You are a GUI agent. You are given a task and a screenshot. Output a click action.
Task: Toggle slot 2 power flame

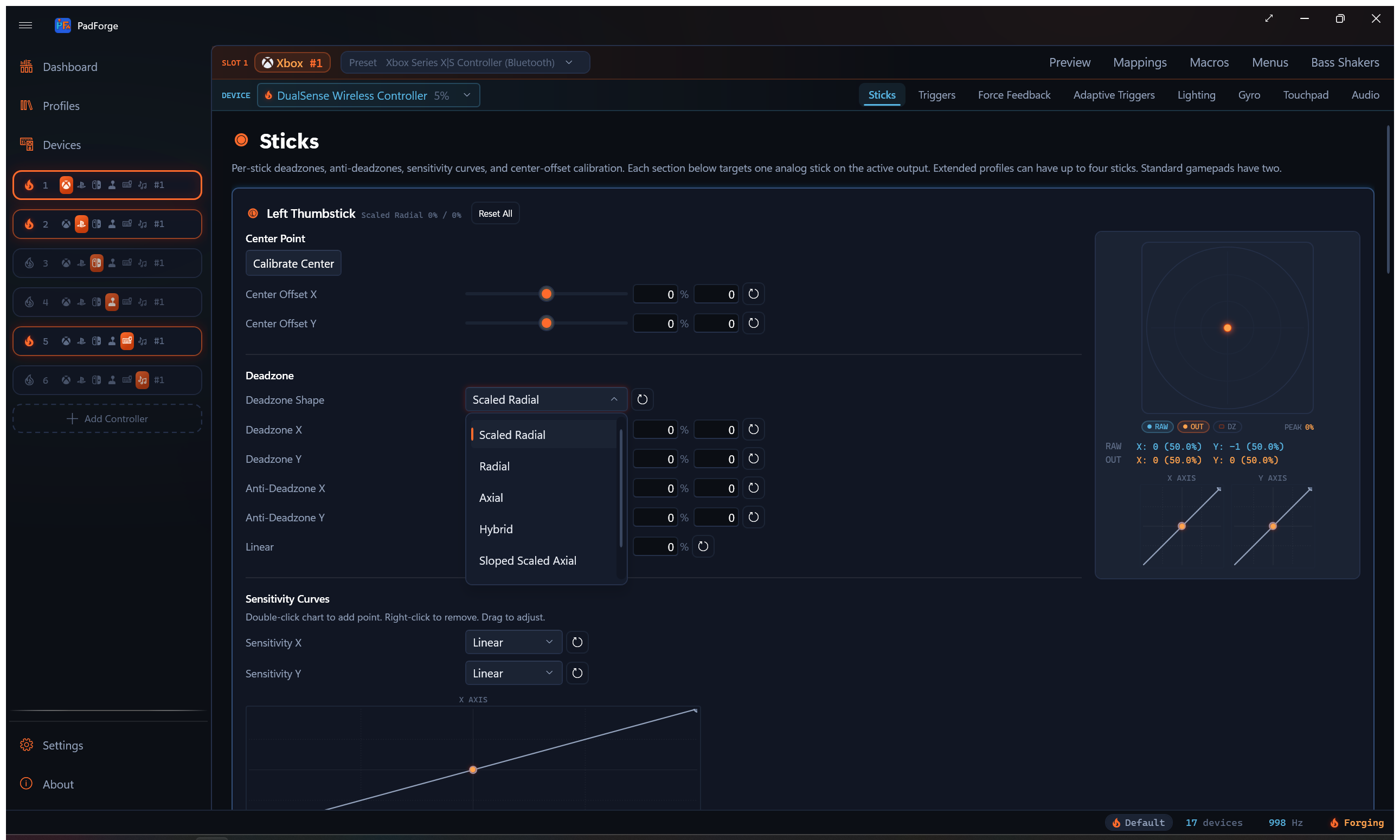pos(29,224)
